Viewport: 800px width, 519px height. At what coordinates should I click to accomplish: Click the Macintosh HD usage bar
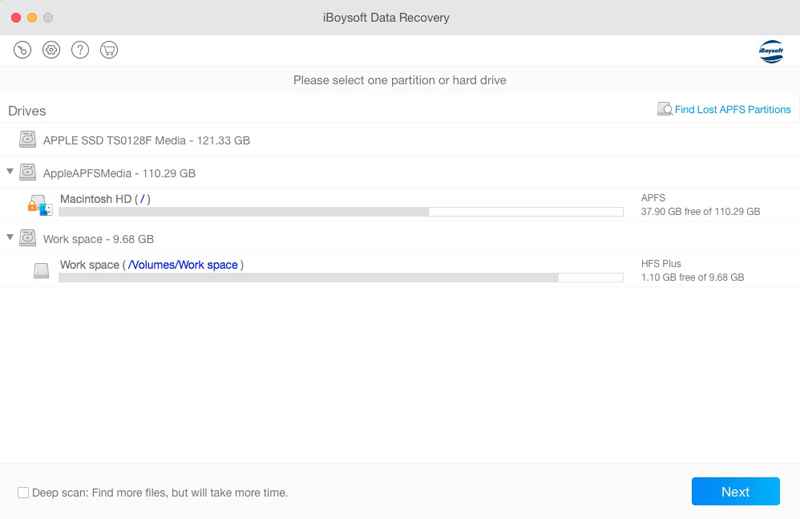pos(341,212)
